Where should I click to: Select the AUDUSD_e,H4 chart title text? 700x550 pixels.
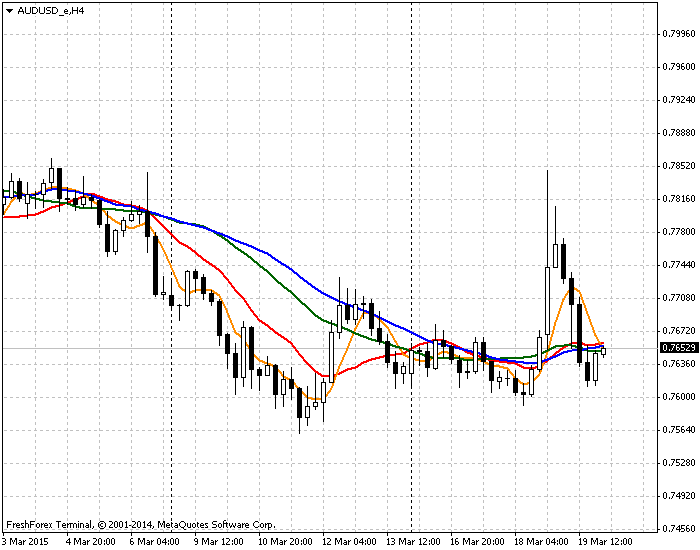(x=50, y=11)
